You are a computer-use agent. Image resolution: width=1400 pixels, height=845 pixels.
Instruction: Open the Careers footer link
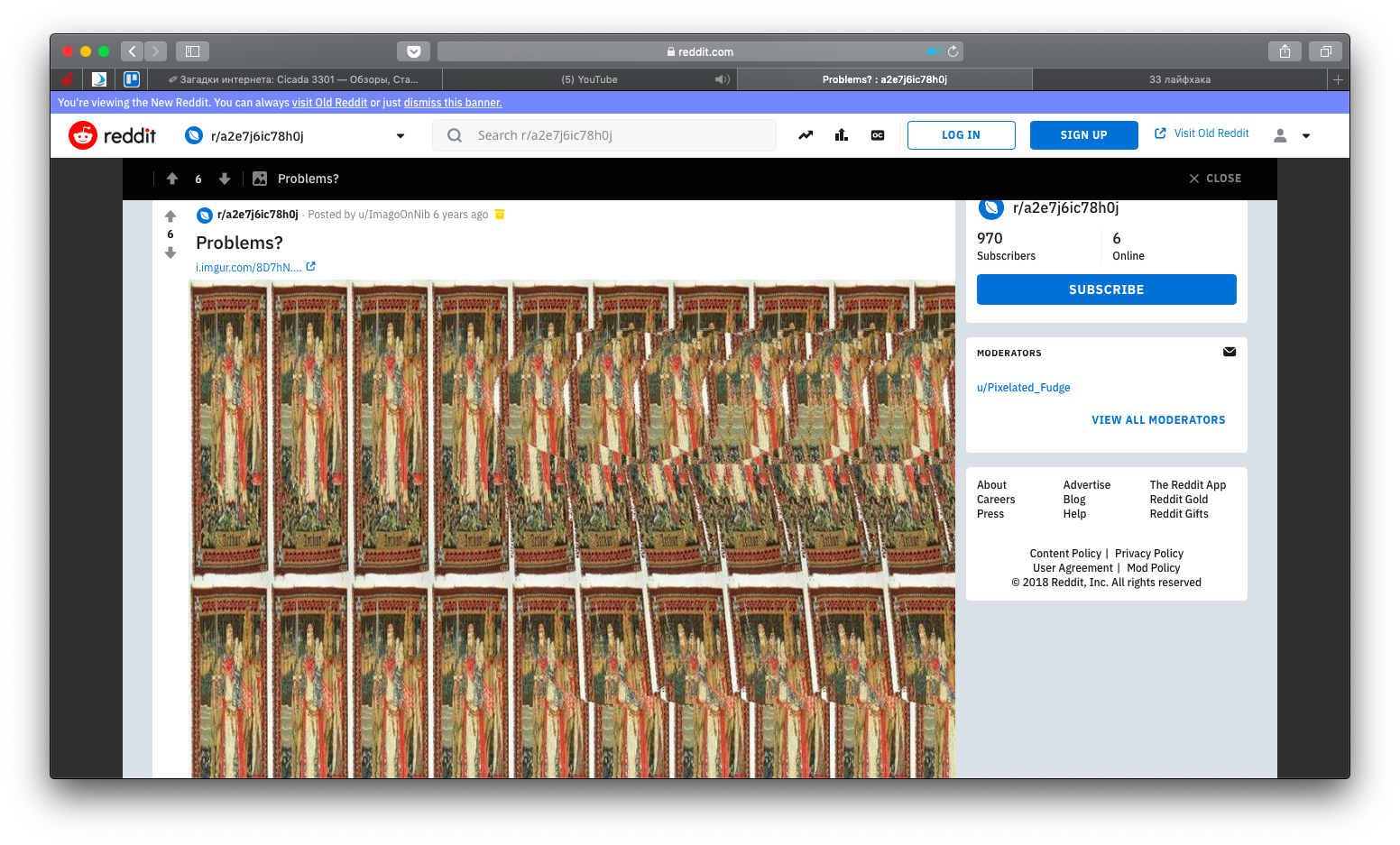tap(996, 500)
